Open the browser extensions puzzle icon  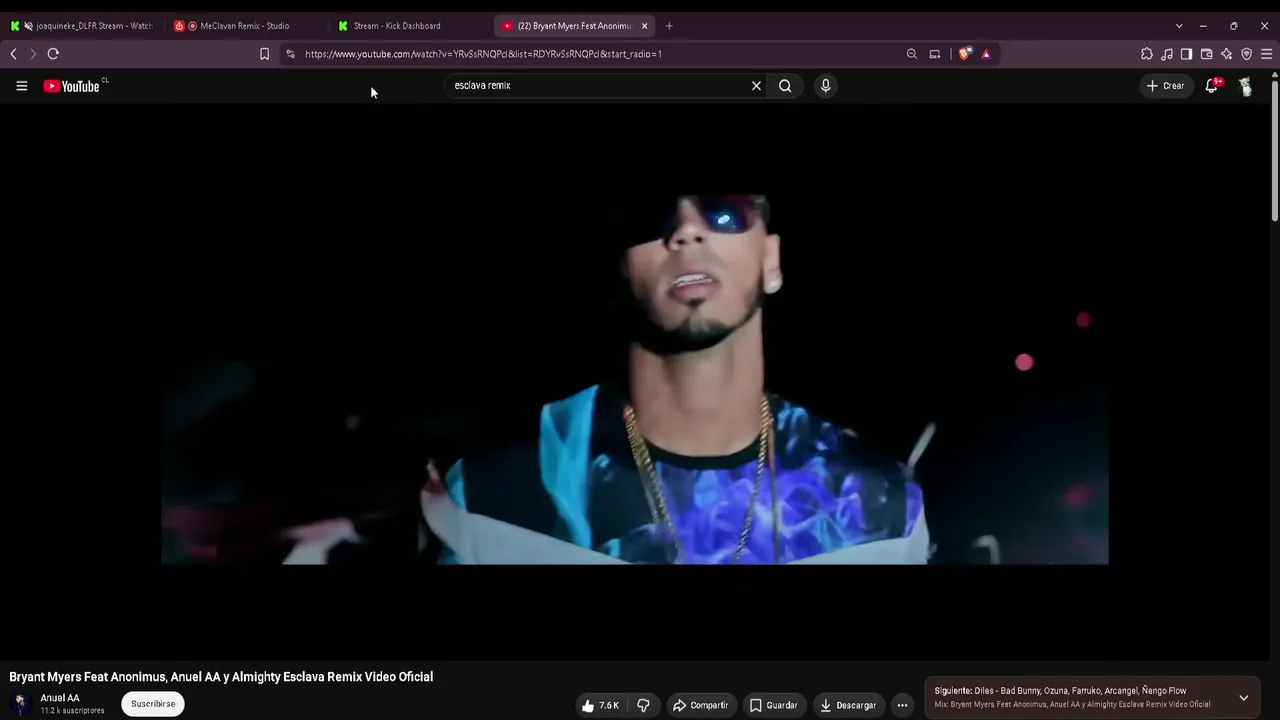[1147, 54]
